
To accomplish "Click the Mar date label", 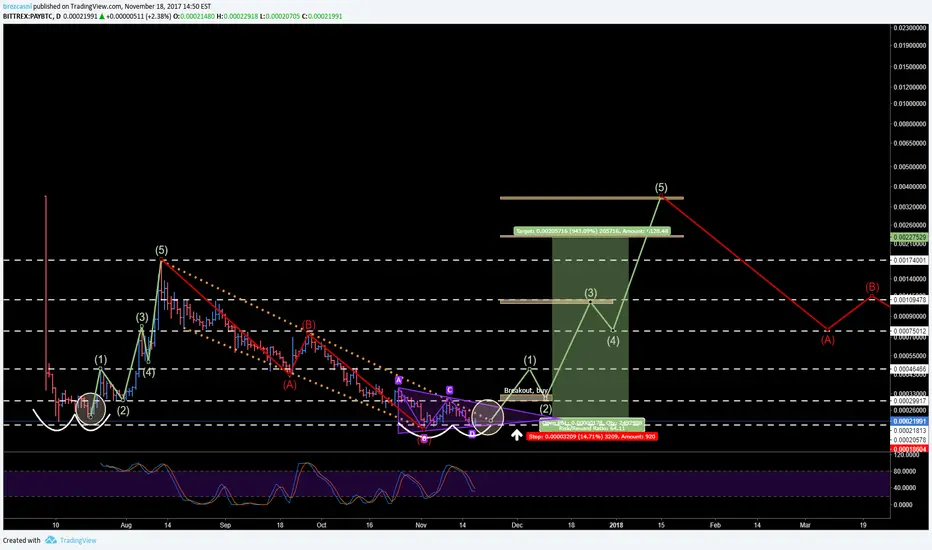I will coord(805,525).
